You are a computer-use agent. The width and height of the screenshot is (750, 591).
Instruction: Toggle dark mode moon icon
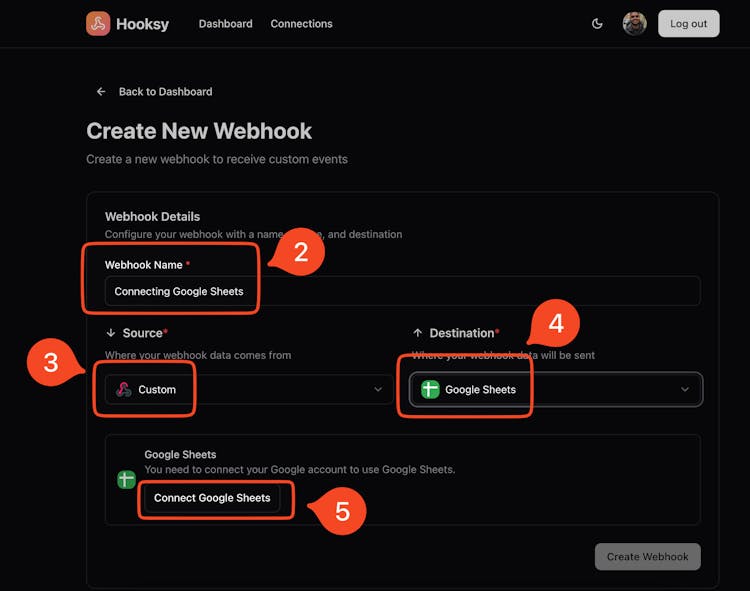click(x=597, y=23)
